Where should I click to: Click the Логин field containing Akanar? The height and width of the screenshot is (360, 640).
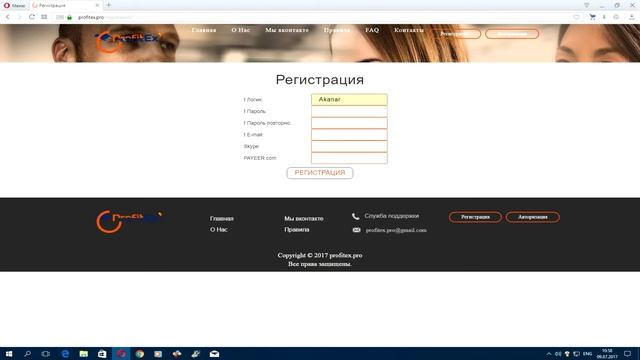tap(349, 100)
